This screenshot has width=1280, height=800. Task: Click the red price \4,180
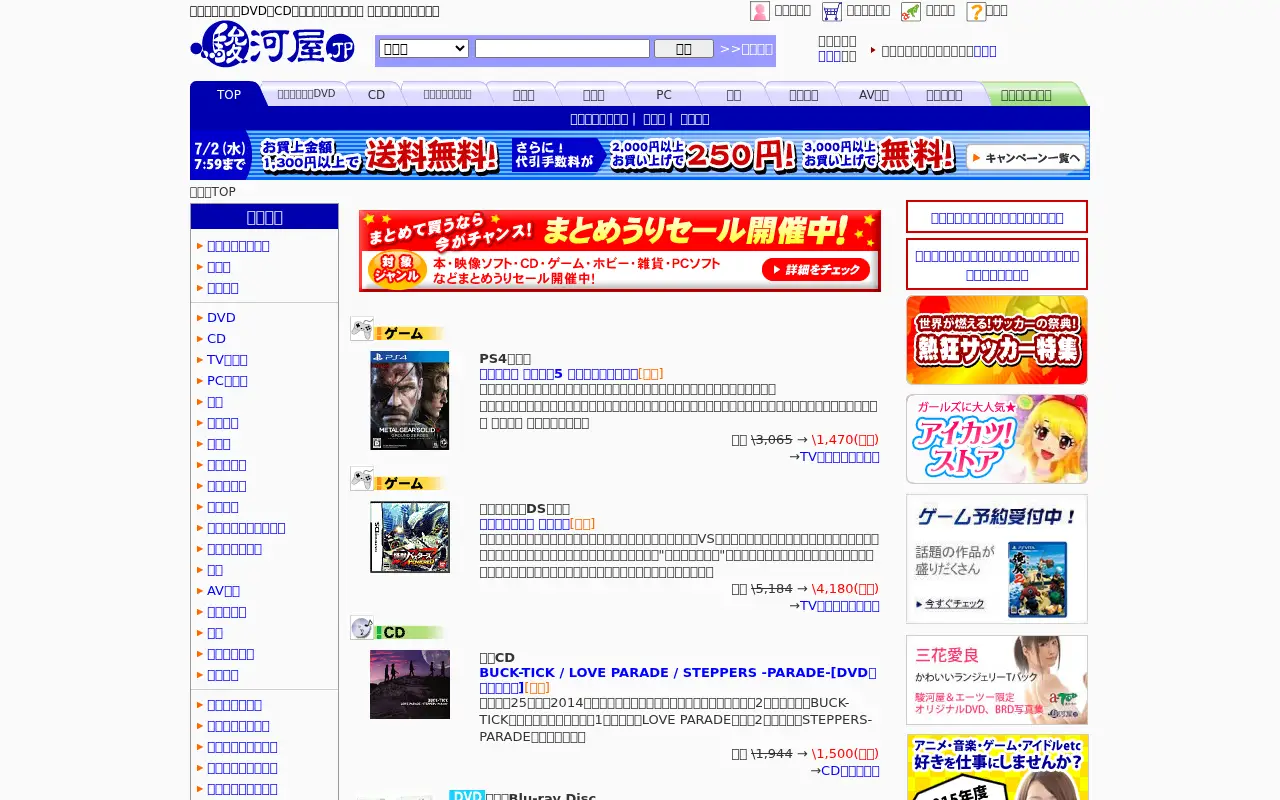click(845, 589)
